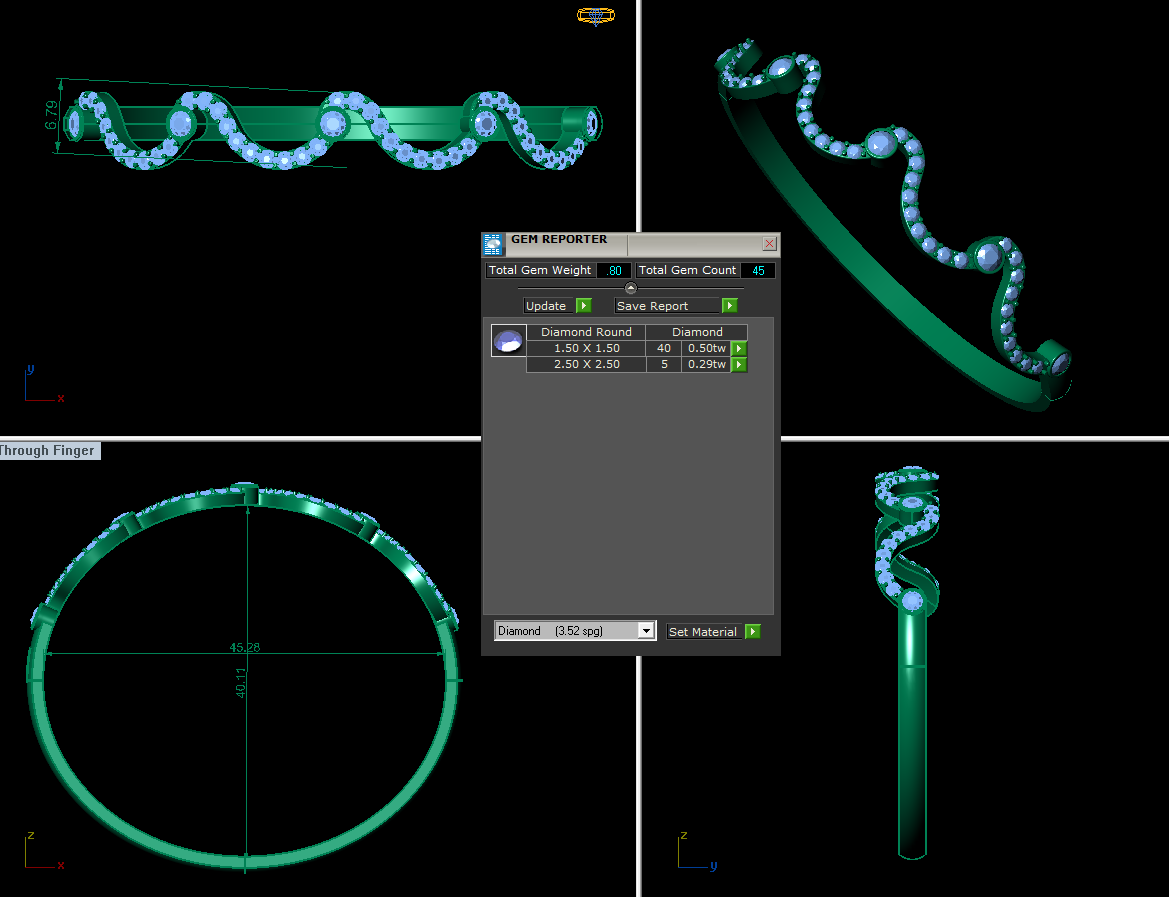The height and width of the screenshot is (897, 1169).
Task: Click the Diamond Round column header
Action: 586,332
